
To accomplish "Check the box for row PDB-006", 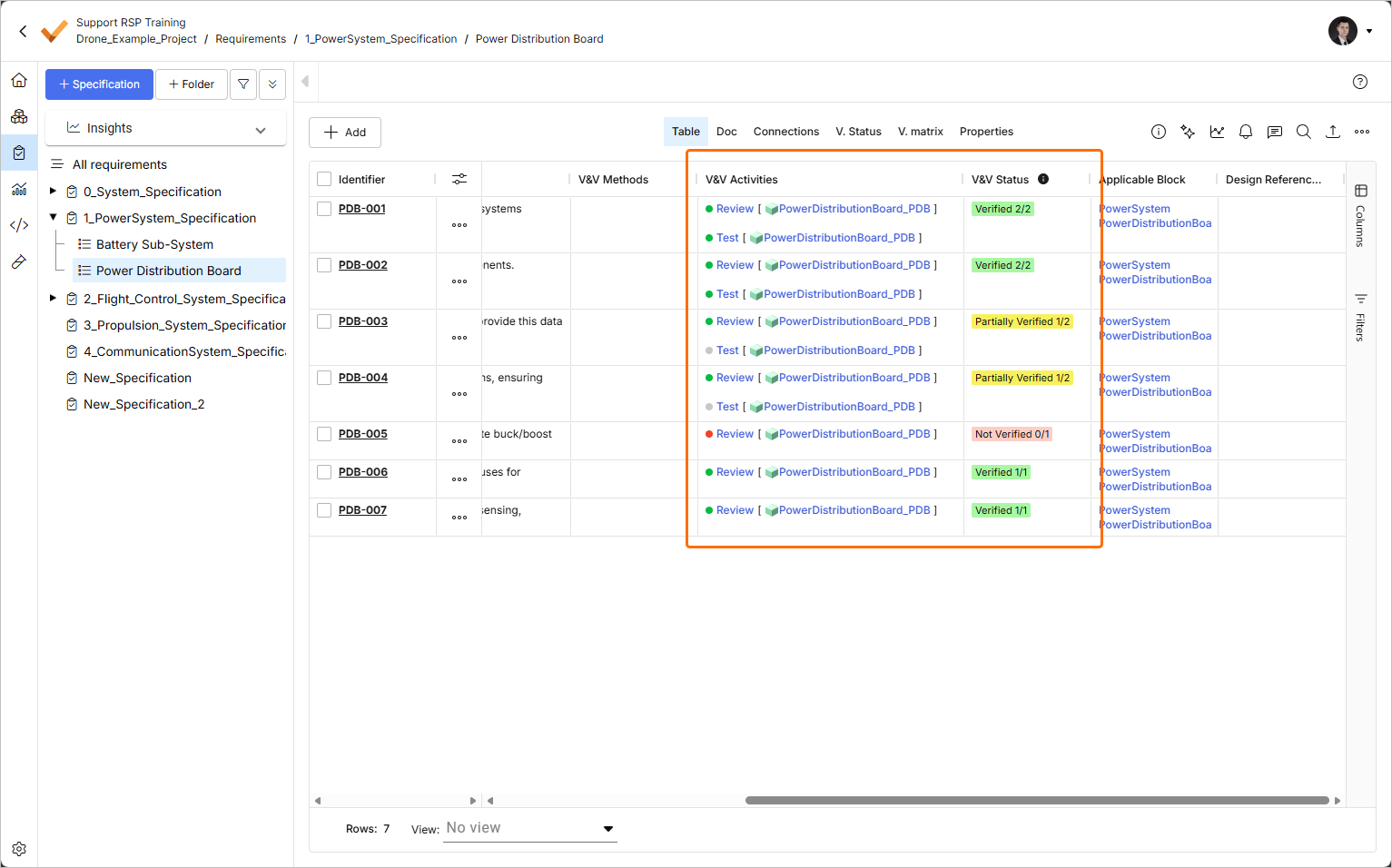I will point(324,472).
